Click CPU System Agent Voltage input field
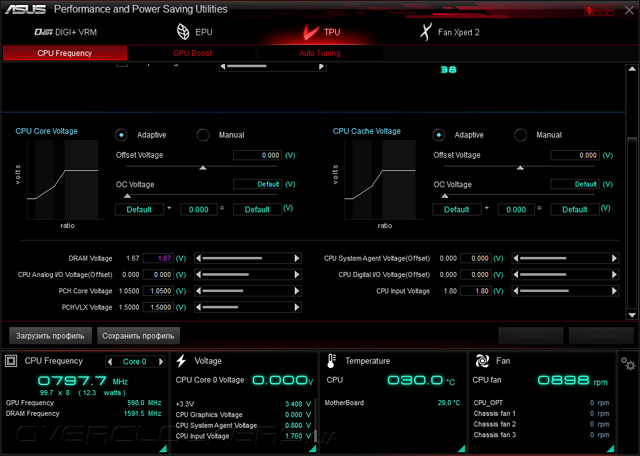640x456 pixels. pyautogui.click(x=476, y=258)
